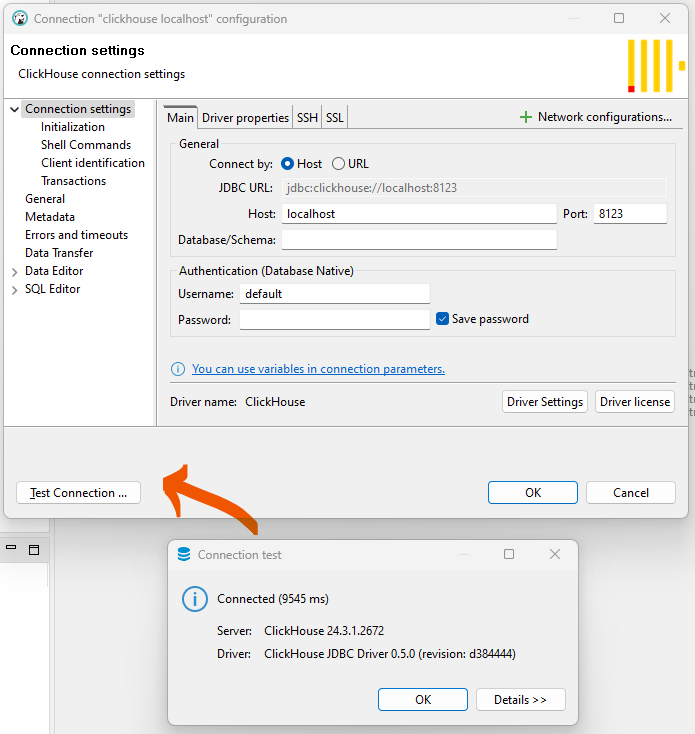695x734 pixels.
Task: Click the Username input field
Action: [x=335, y=294]
